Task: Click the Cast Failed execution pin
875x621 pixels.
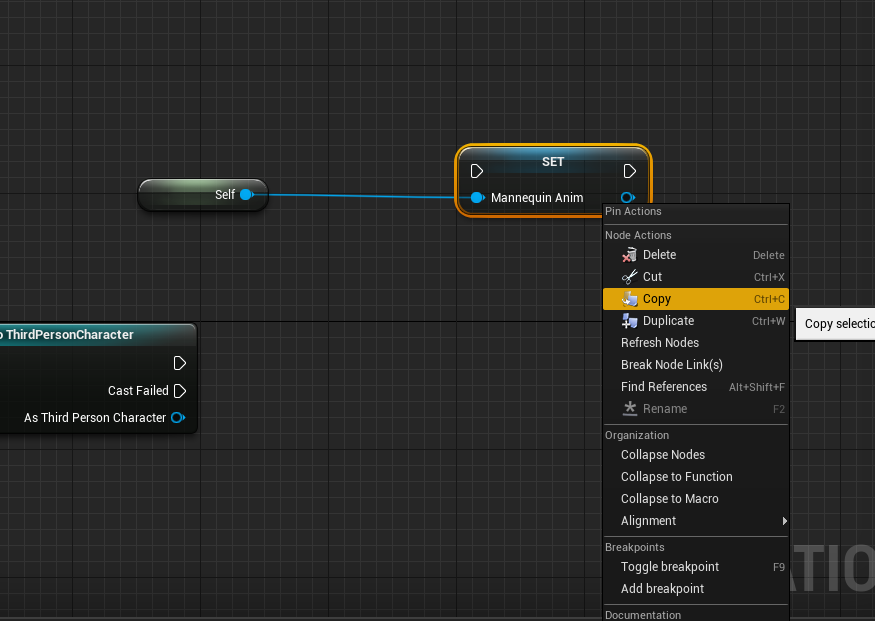Action: (x=180, y=391)
